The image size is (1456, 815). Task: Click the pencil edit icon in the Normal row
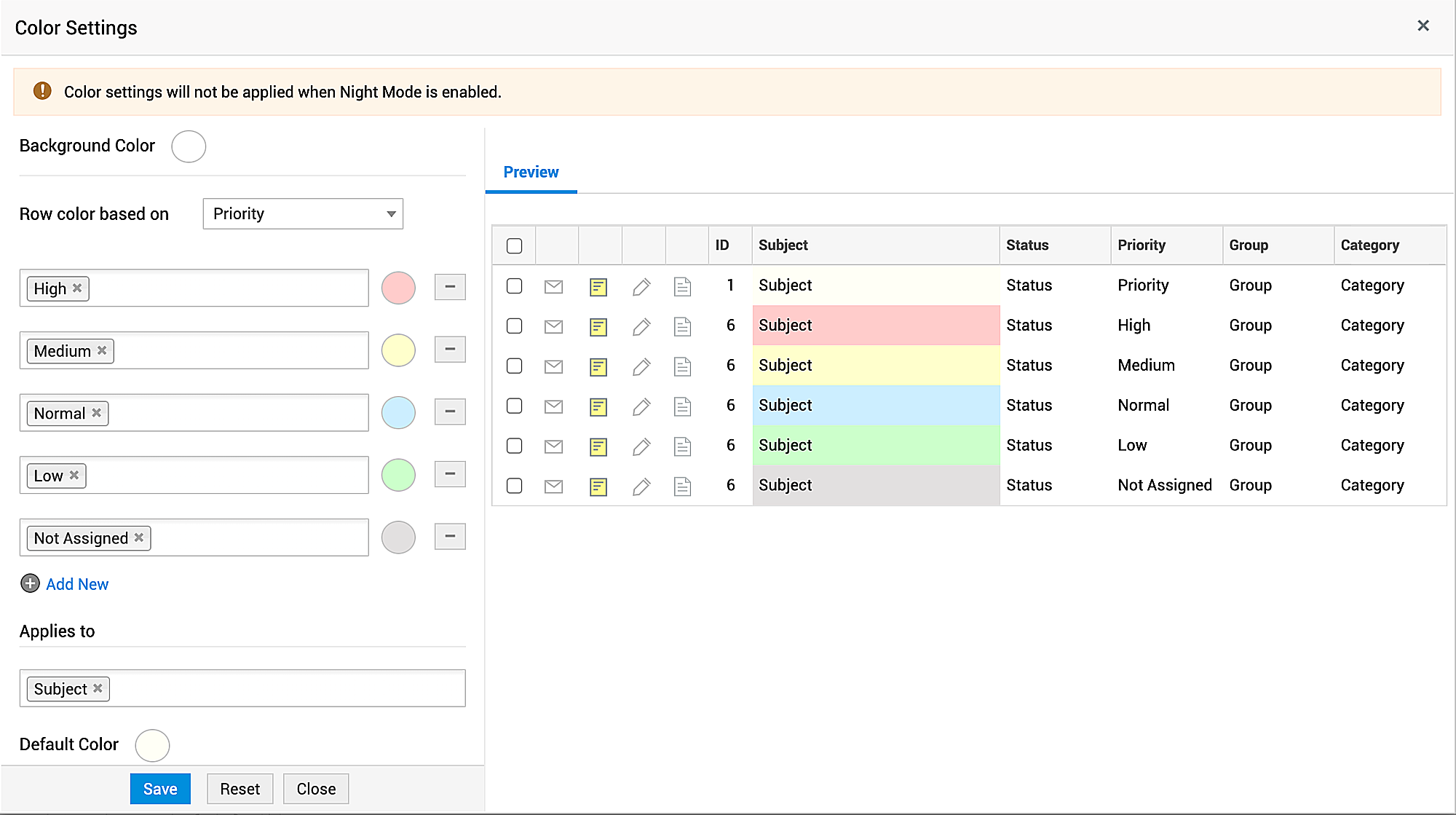(641, 406)
